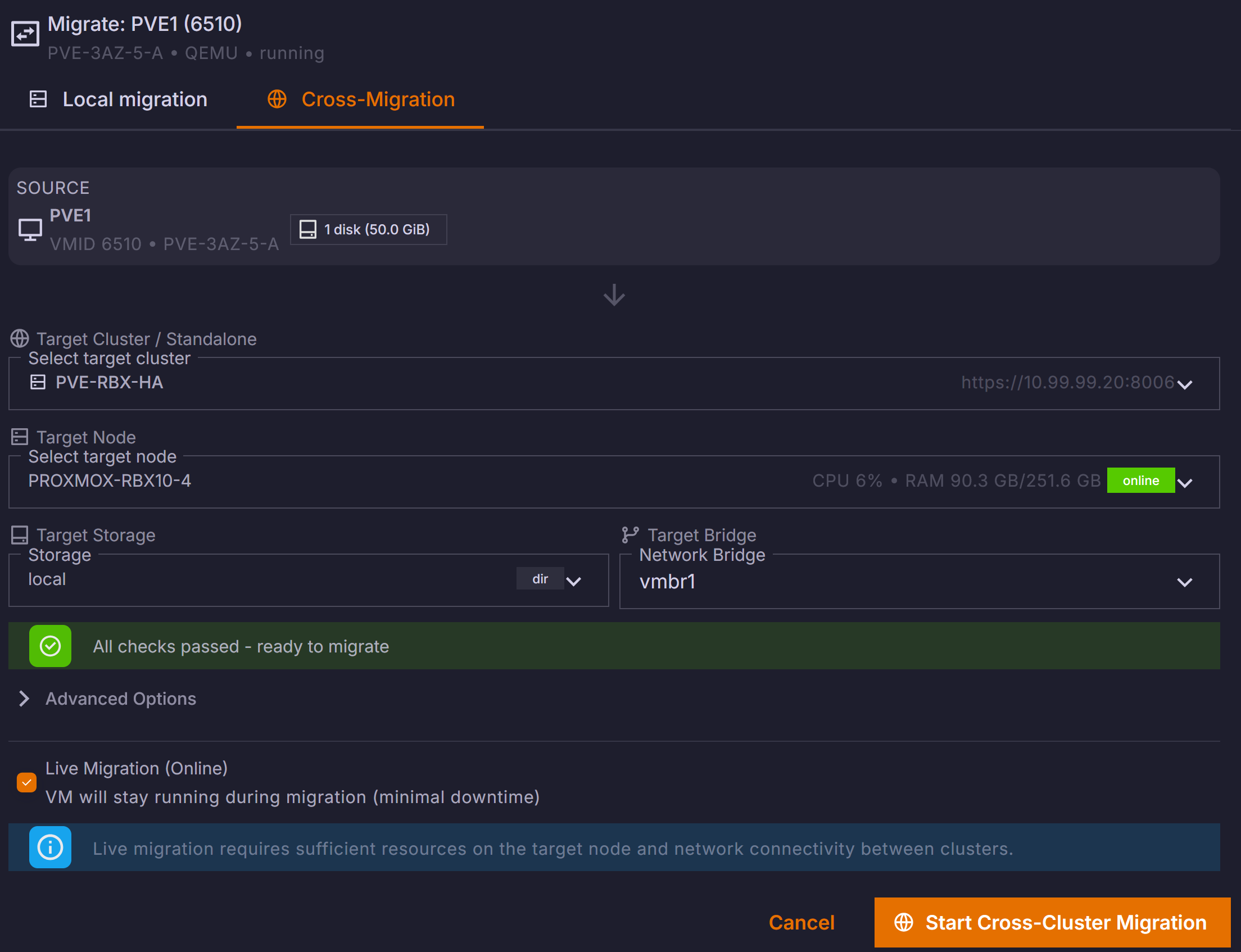Click the branch icon beside Target Bridge

click(629, 535)
